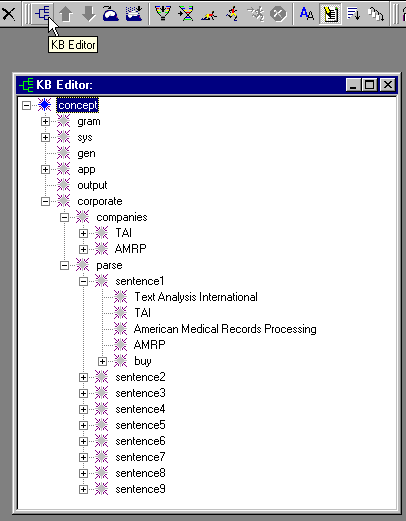The image size is (406, 521).
Task: Open the KB Editor toolbar button
Action: click(x=42, y=14)
